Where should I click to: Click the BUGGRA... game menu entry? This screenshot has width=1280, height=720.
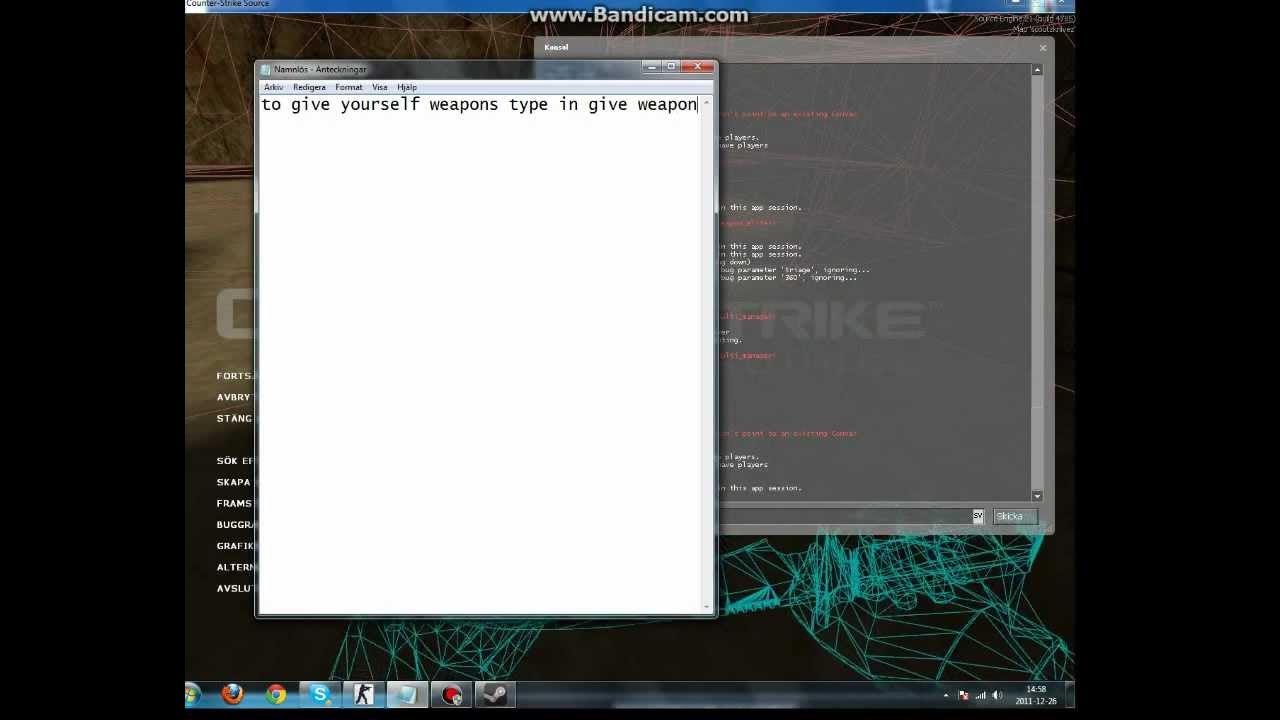(236, 525)
